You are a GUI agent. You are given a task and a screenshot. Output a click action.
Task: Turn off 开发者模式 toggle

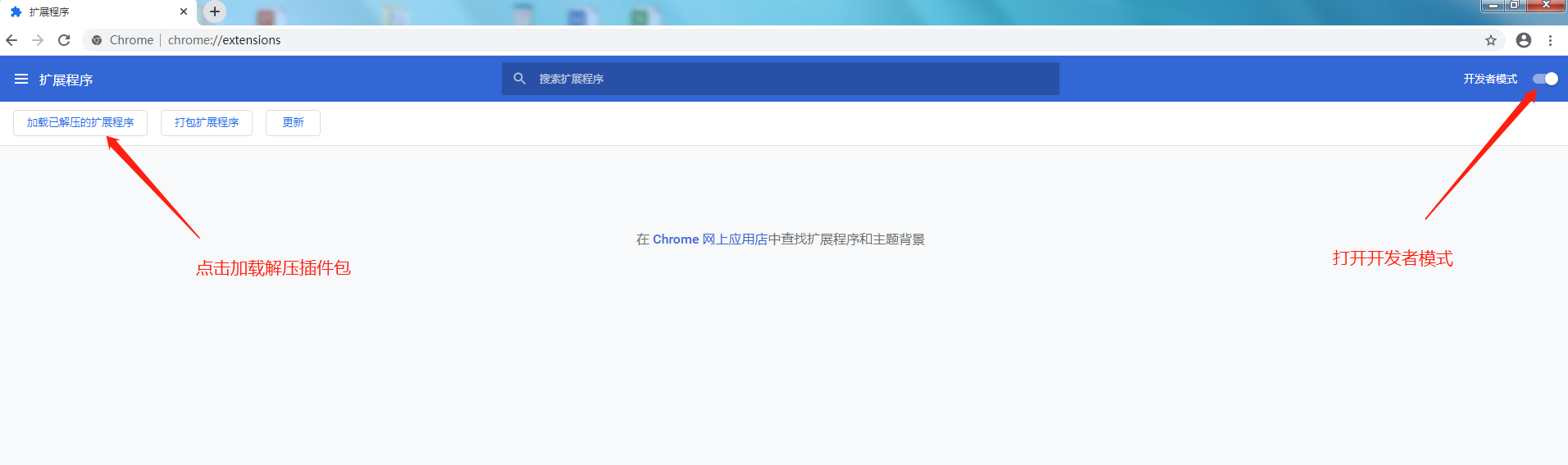(x=1545, y=79)
